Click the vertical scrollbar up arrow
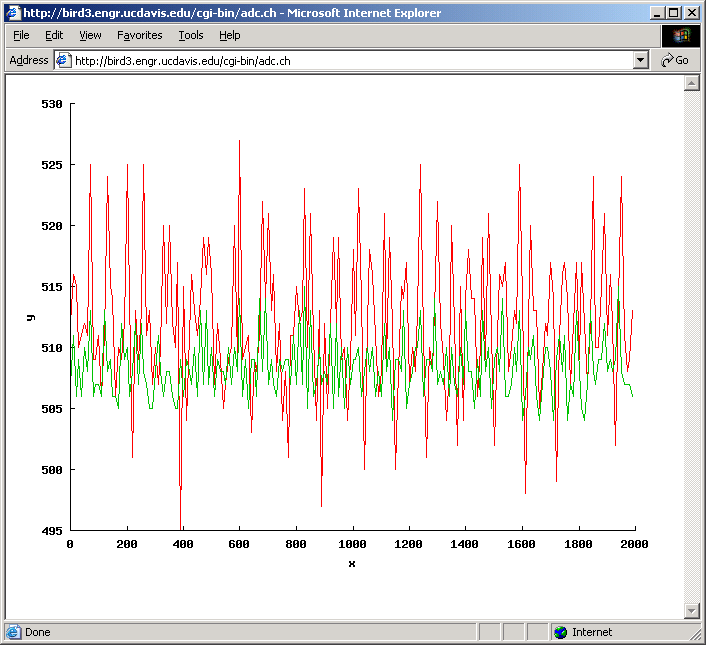706x645 pixels. [x=690, y=83]
